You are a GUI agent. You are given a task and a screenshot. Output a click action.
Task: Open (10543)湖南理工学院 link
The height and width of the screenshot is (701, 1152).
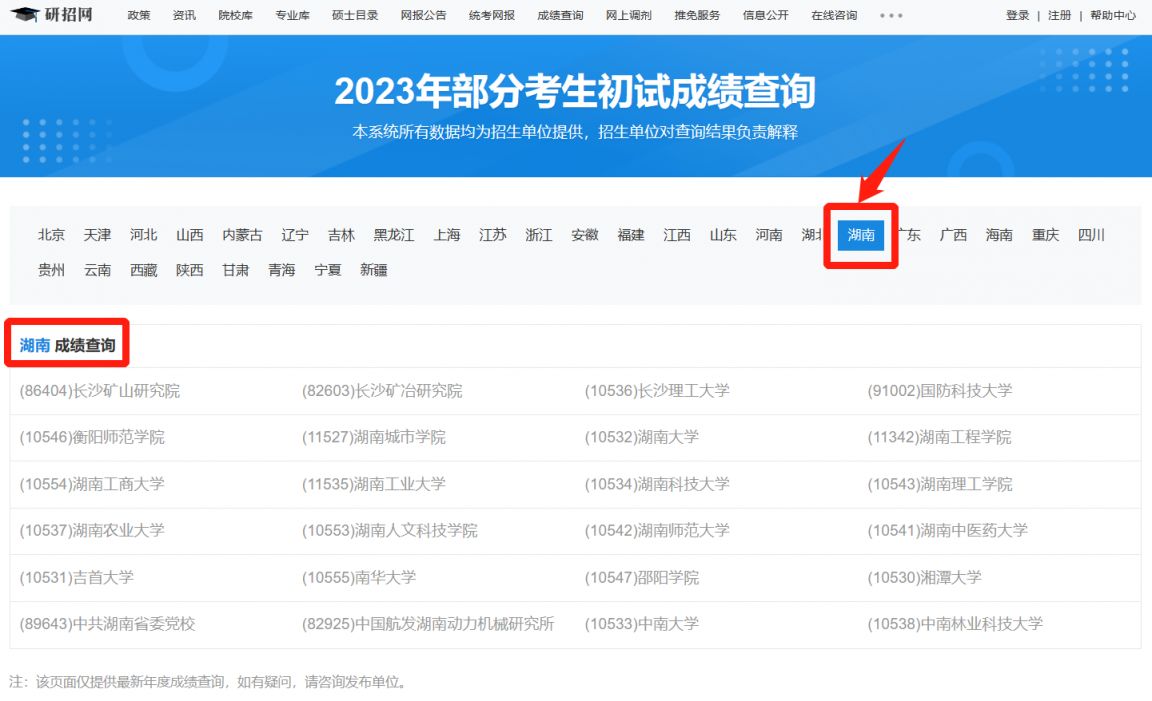[x=940, y=484]
